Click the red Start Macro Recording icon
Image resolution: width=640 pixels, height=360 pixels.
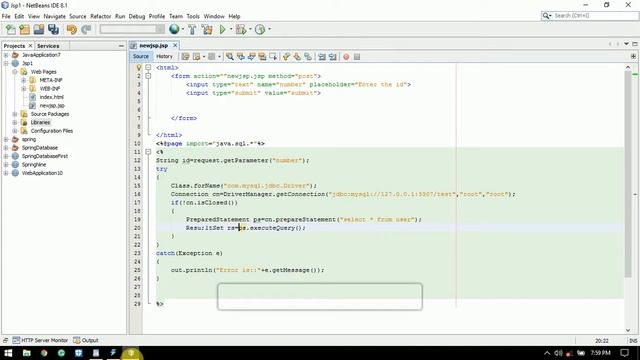point(346,57)
